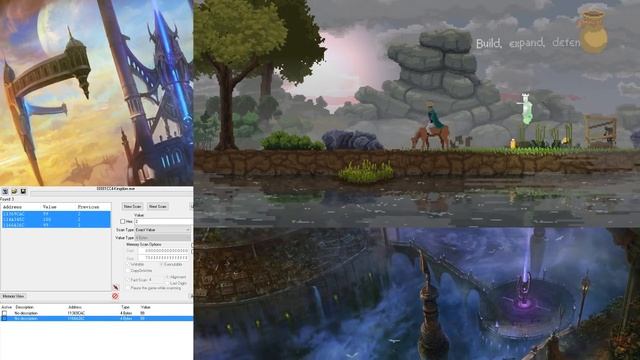Screen dimensions: 640x360
Task: Open the Value Type dropdown
Action: [x=163, y=238]
